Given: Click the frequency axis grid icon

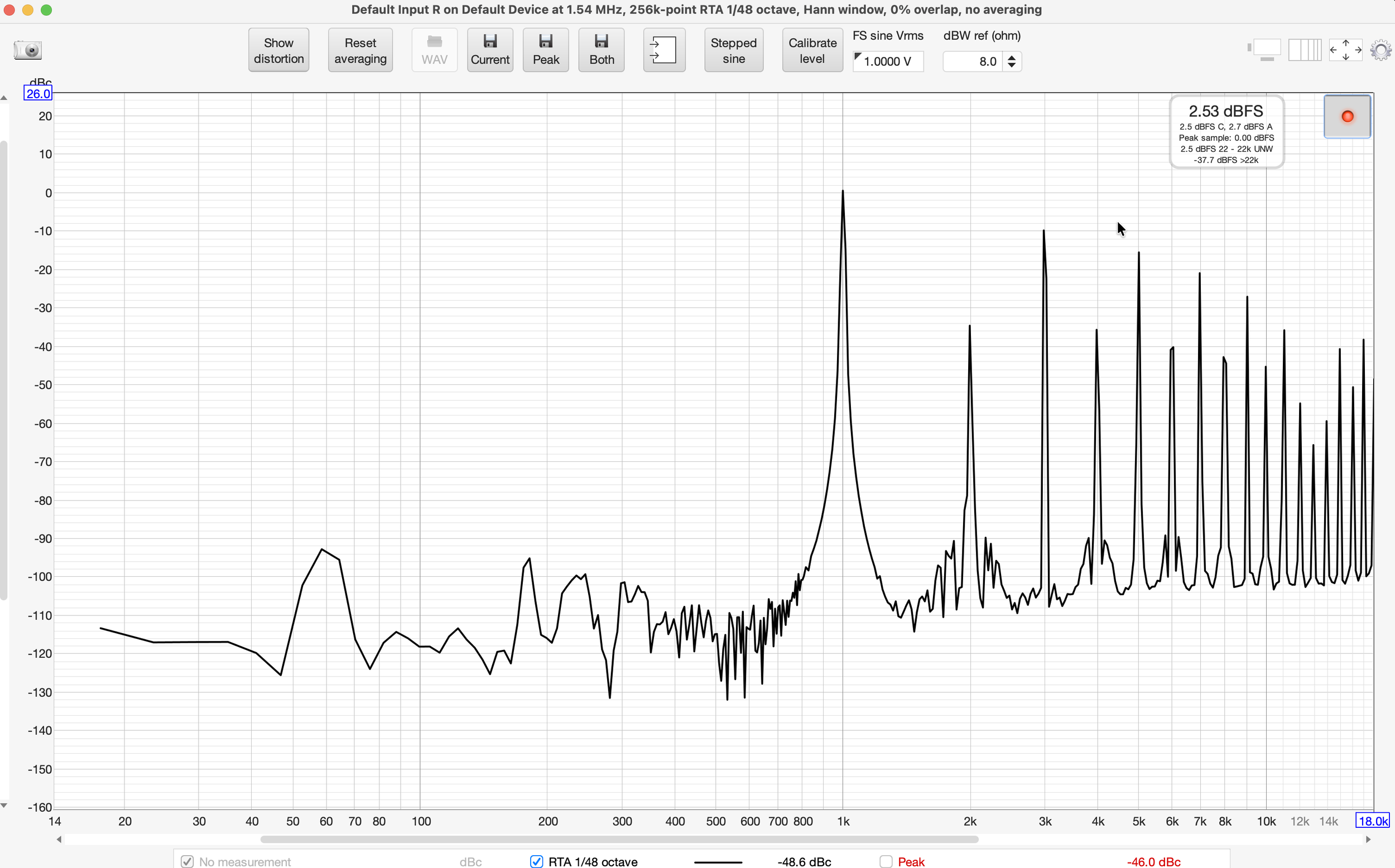Looking at the screenshot, I should [x=1304, y=50].
